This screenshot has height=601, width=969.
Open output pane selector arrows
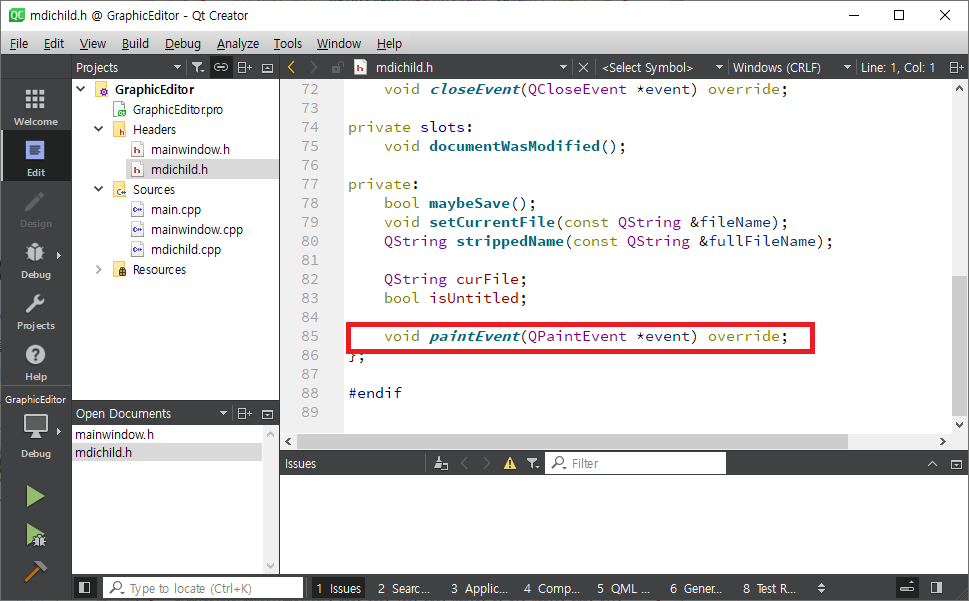pos(821,588)
